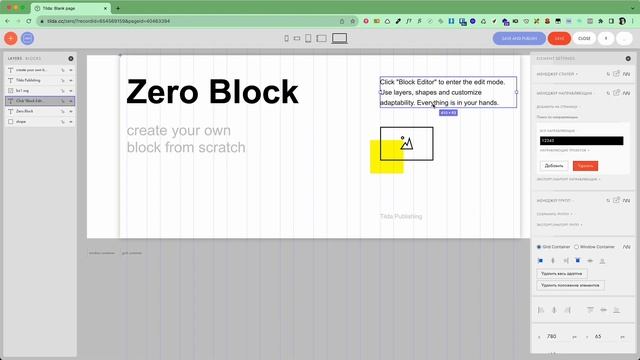
Task: Click the browser reload button
Action: click(29, 21)
